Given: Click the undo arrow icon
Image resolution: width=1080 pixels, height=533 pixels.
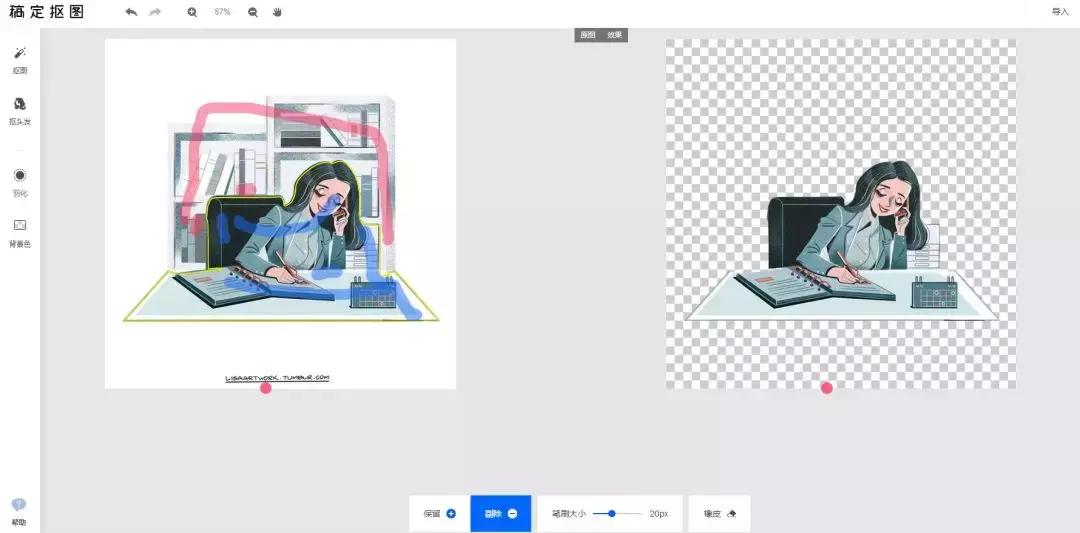Looking at the screenshot, I should [131, 12].
